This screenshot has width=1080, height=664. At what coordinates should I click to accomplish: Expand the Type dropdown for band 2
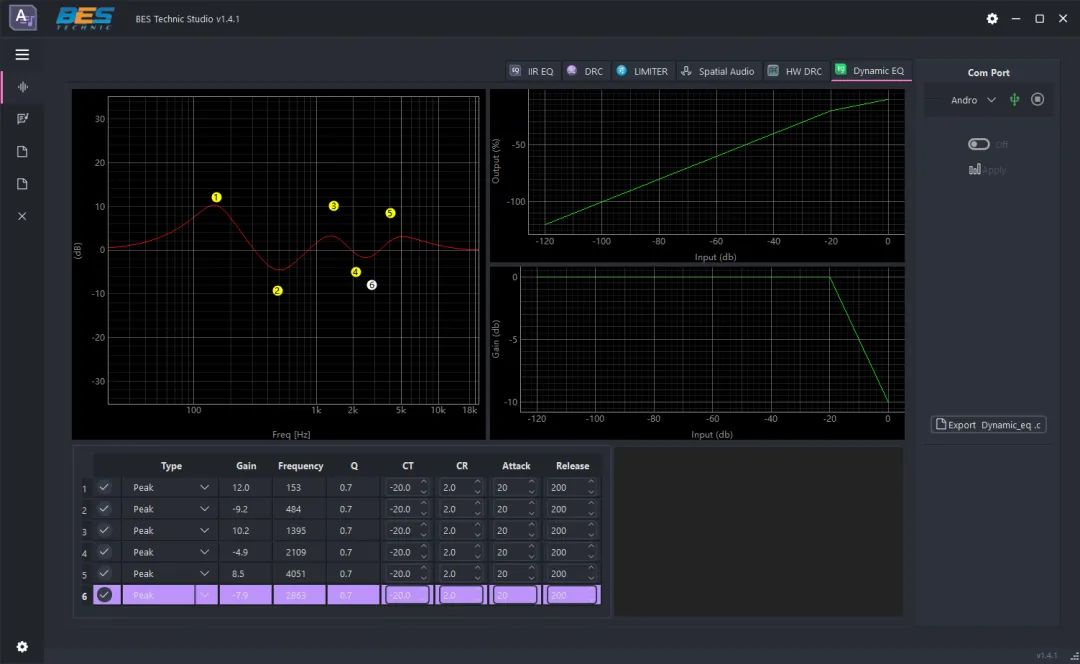[204, 509]
